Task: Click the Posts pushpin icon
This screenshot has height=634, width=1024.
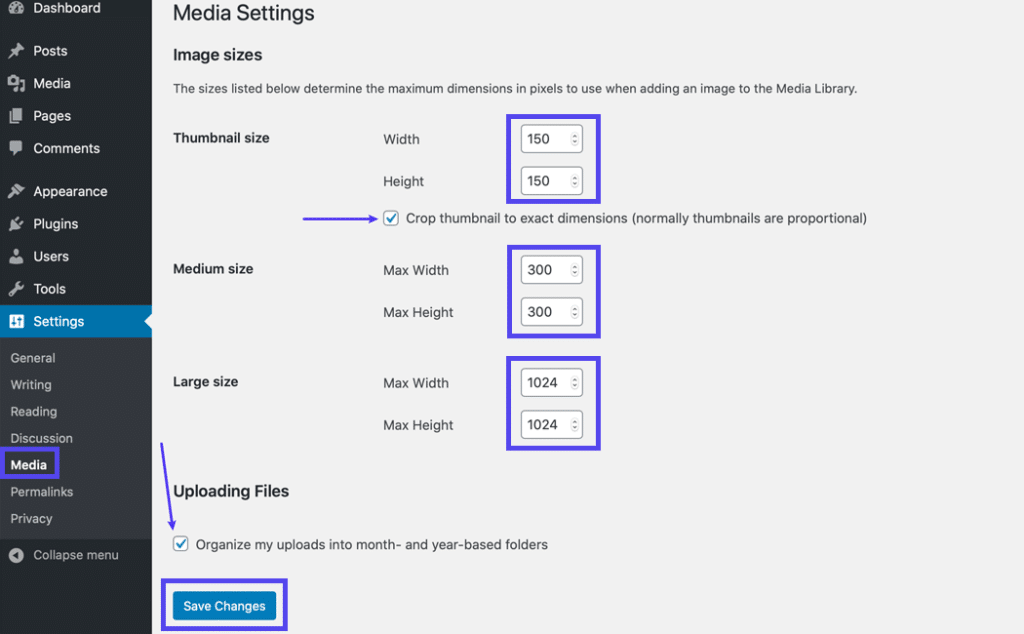Action: 16,51
